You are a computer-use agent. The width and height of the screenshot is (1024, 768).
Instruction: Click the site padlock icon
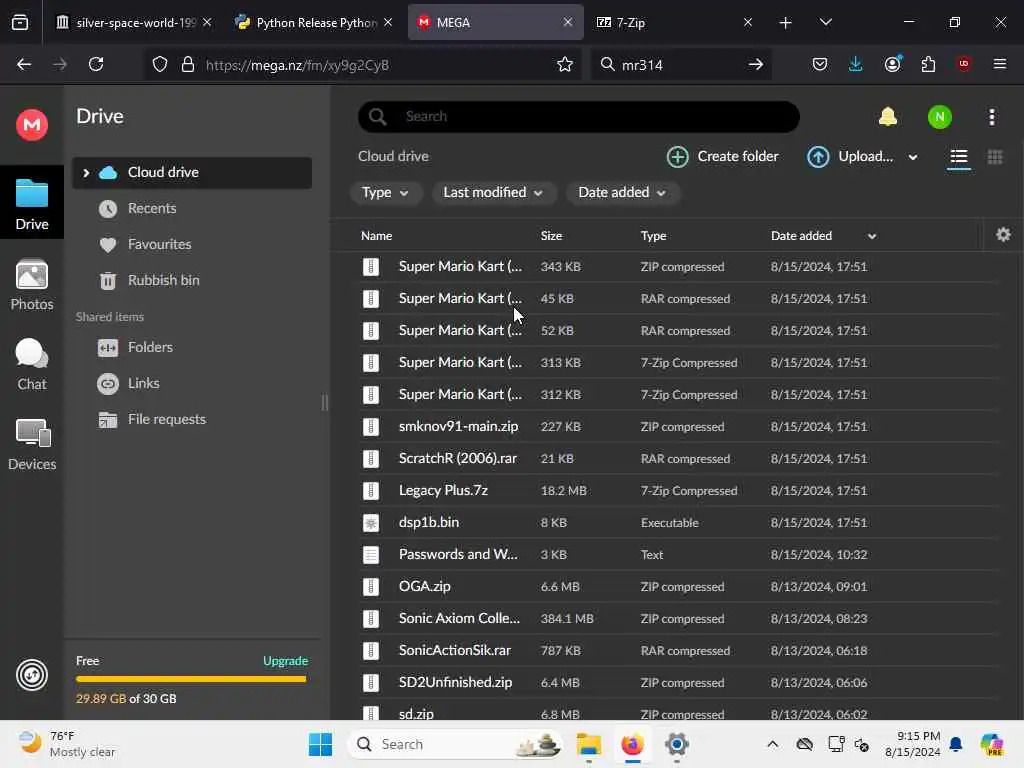click(188, 65)
